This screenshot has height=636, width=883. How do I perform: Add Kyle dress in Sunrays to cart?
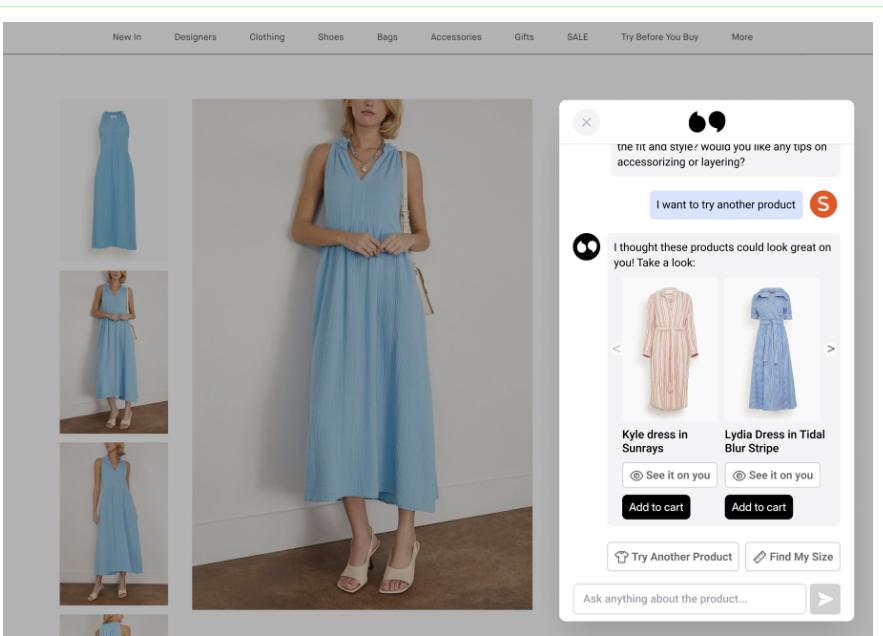click(656, 507)
